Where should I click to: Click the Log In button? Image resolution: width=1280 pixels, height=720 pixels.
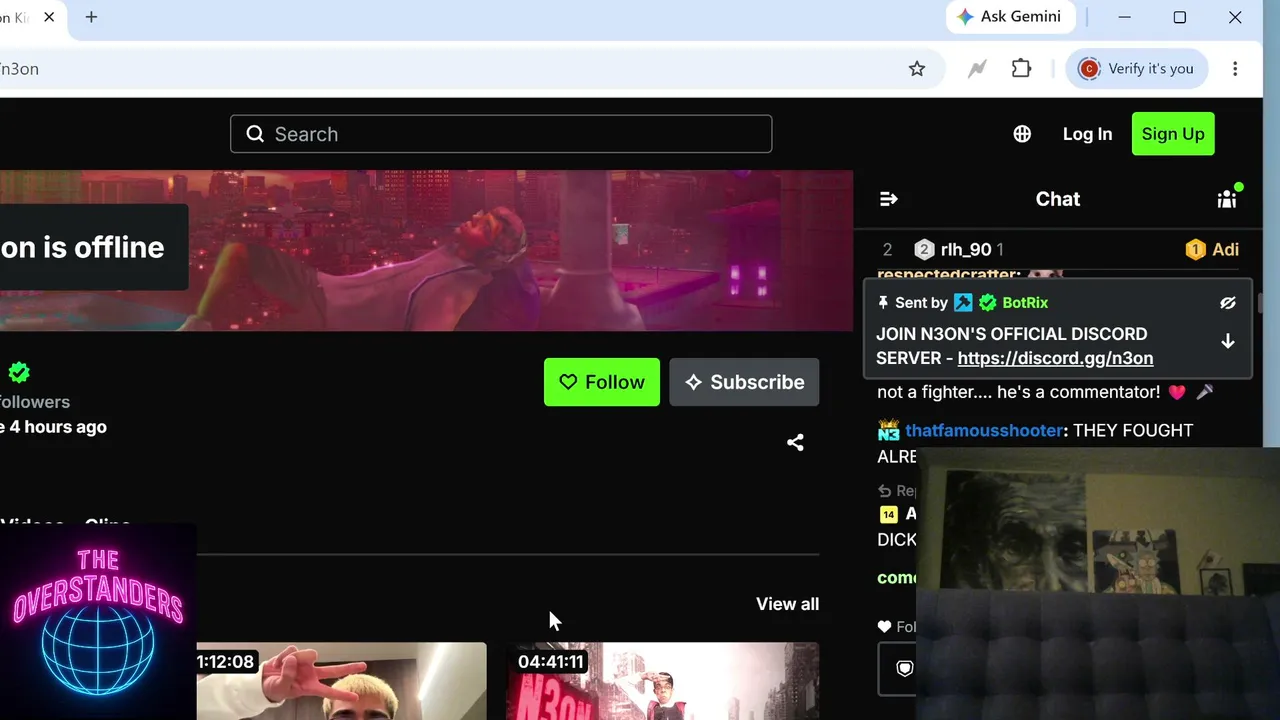[1087, 134]
